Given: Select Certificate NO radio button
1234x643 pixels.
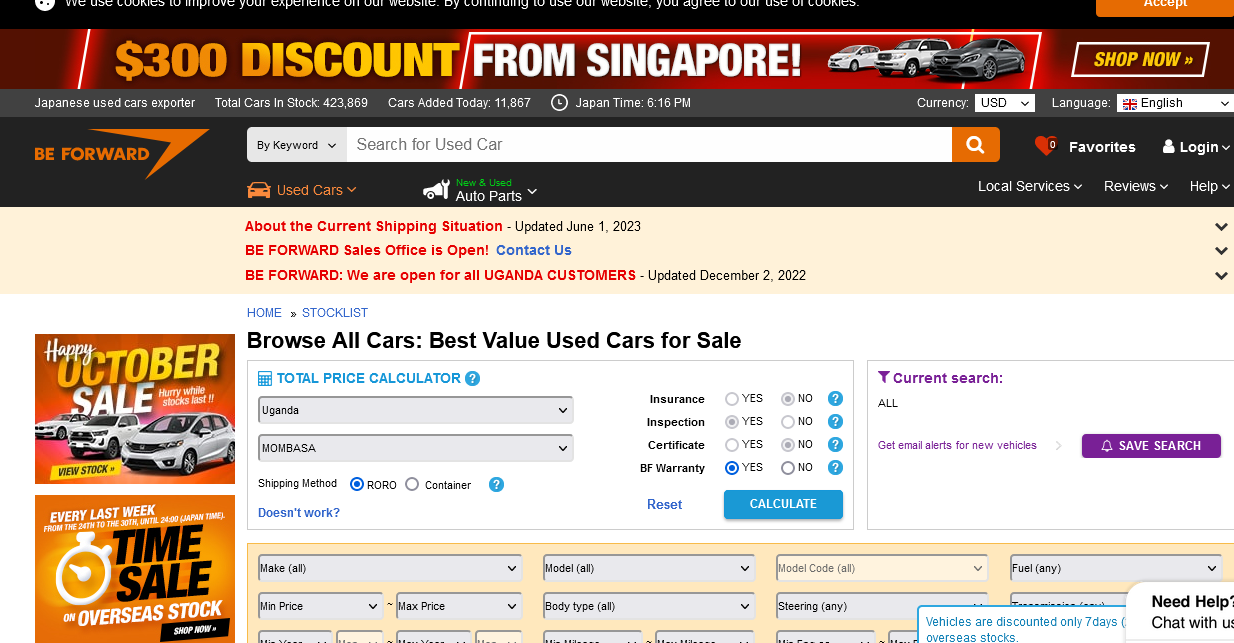Looking at the screenshot, I should pos(788,445).
